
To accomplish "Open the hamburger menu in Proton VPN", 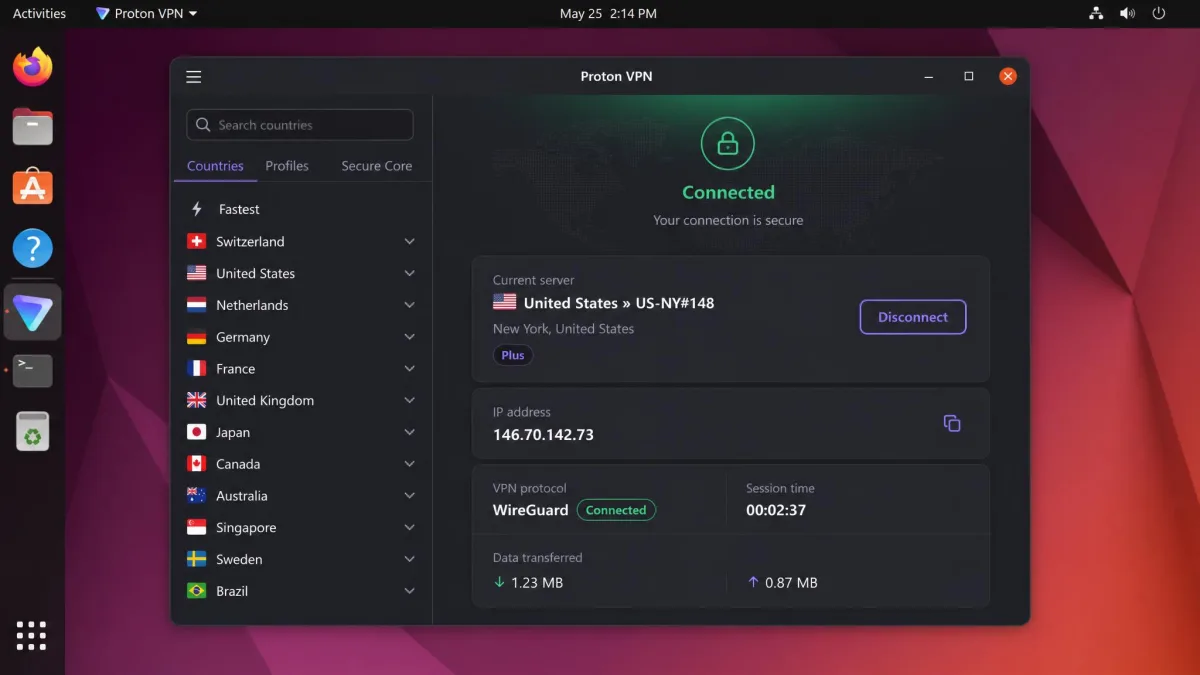I will click(194, 77).
